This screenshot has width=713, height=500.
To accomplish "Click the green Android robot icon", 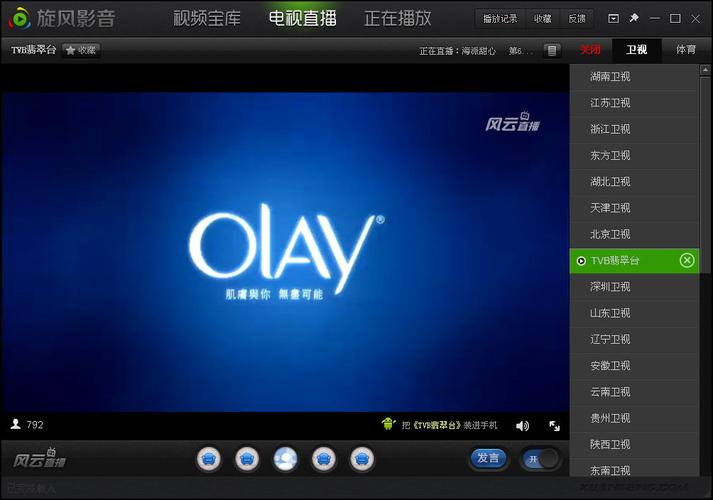I will coord(388,424).
